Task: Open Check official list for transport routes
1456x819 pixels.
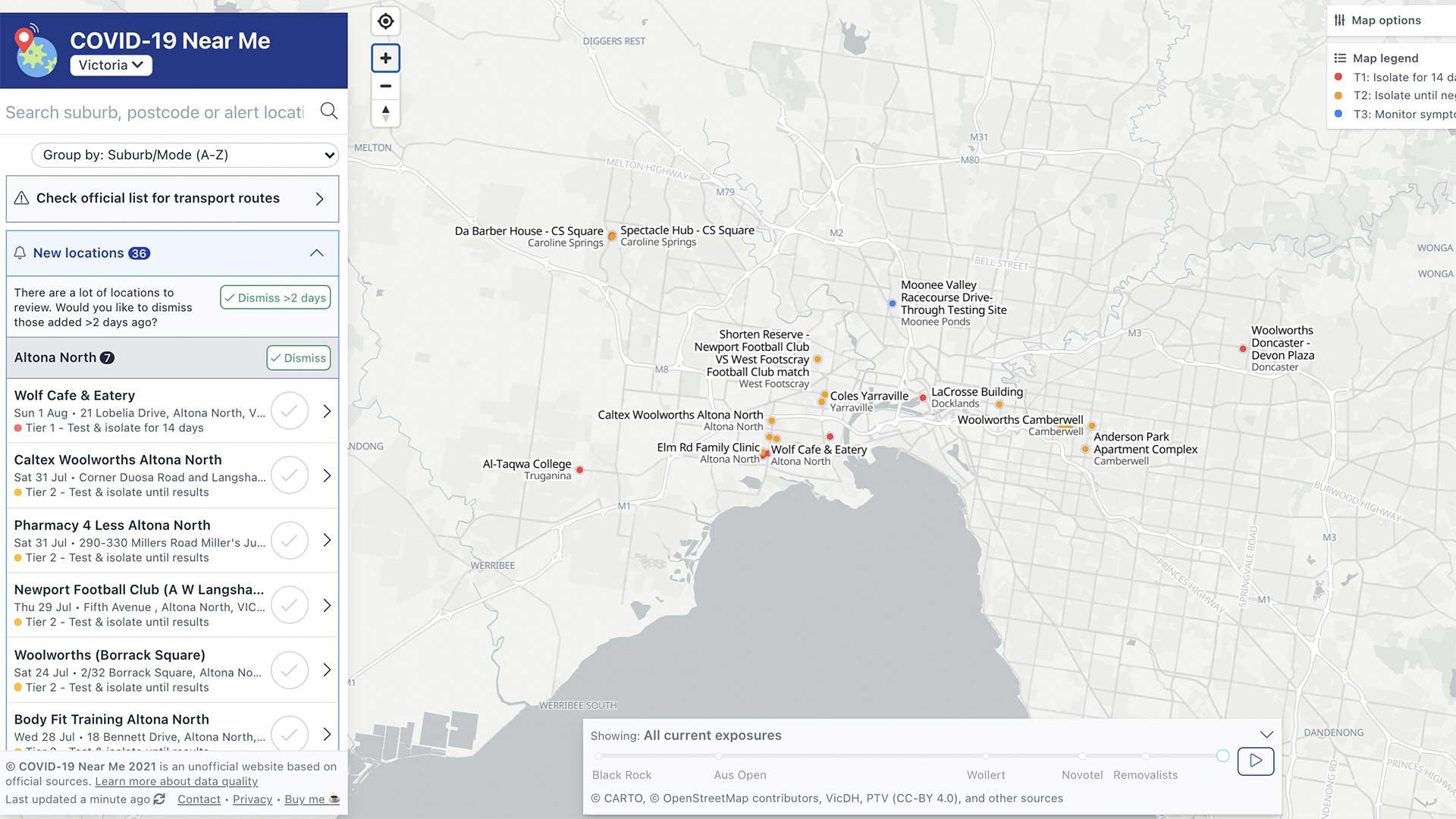Action: (172, 199)
